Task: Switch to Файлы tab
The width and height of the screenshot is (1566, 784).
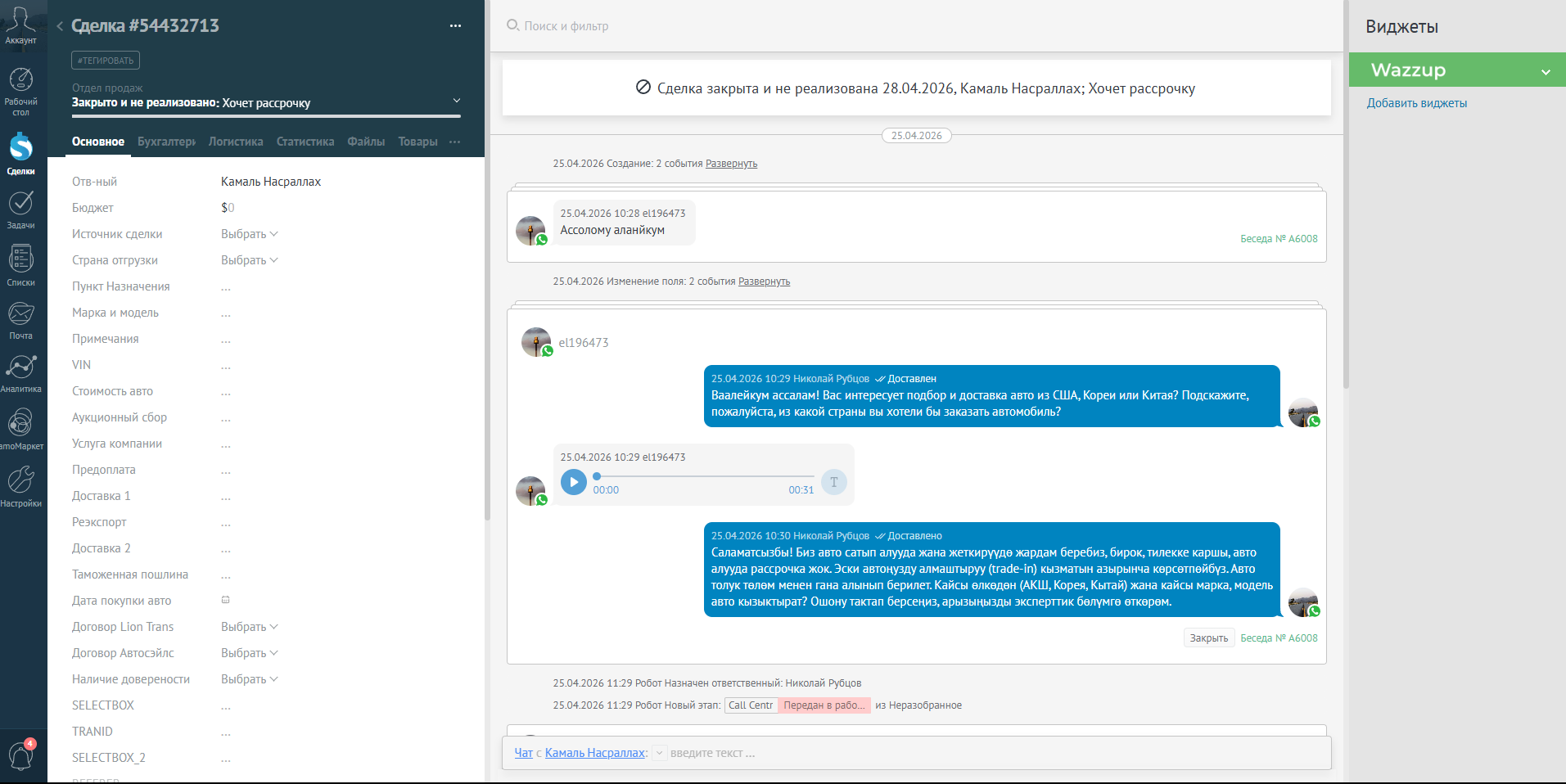Action: (x=366, y=142)
